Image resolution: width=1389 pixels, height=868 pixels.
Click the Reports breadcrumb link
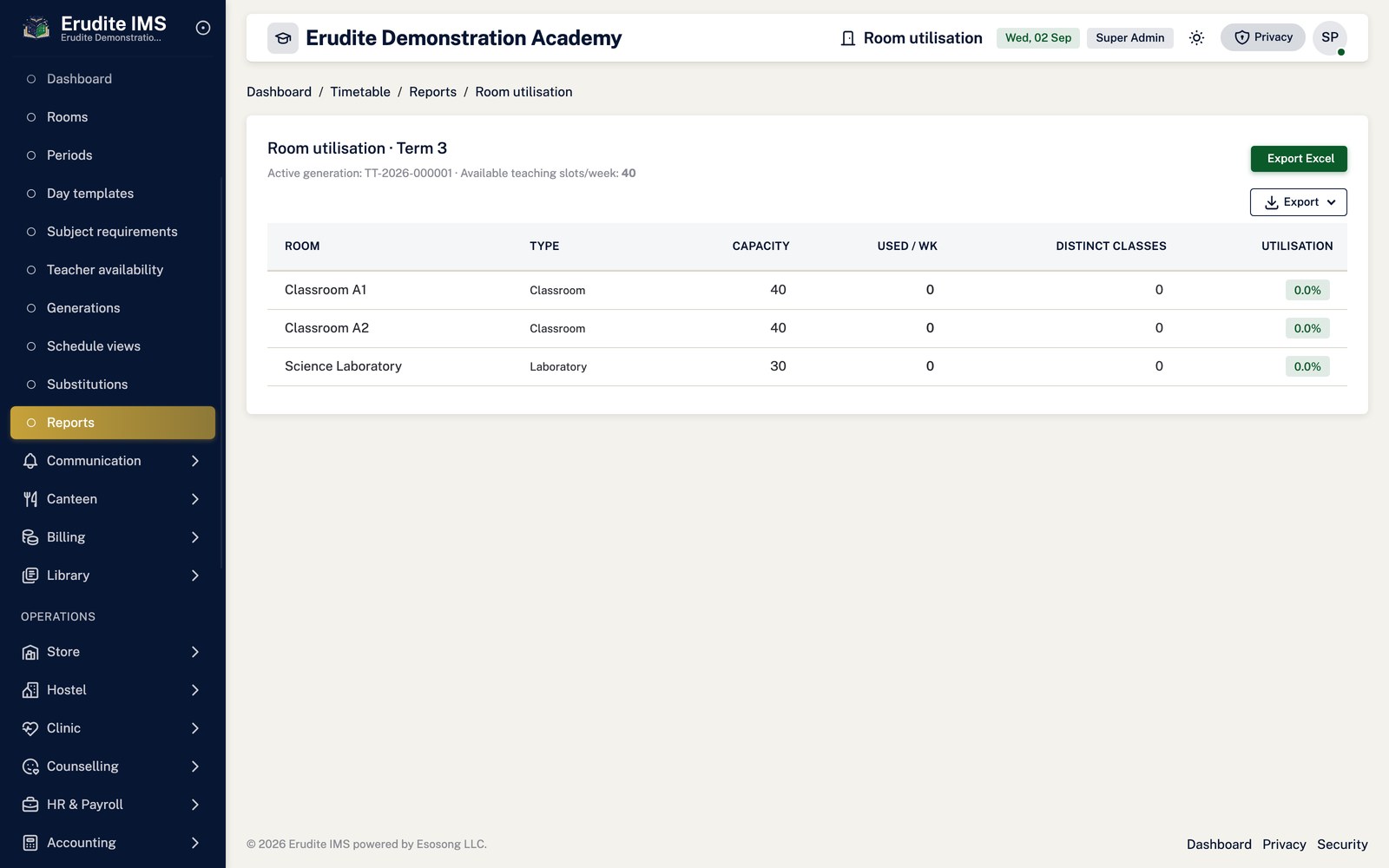[x=433, y=92]
